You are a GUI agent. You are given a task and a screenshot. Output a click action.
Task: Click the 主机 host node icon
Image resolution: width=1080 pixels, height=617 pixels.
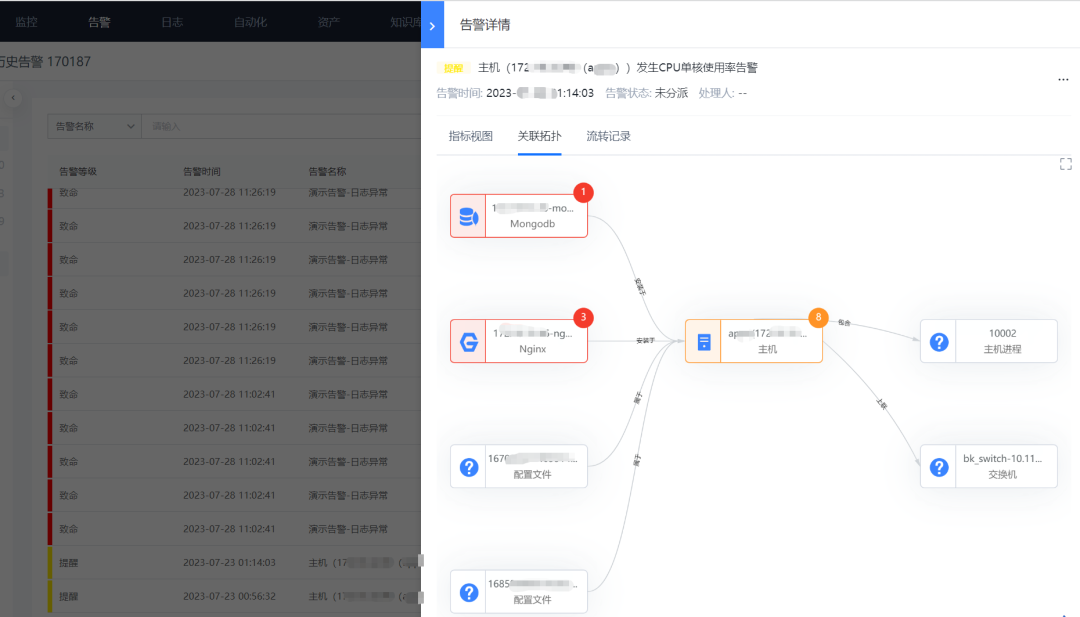pos(703,340)
